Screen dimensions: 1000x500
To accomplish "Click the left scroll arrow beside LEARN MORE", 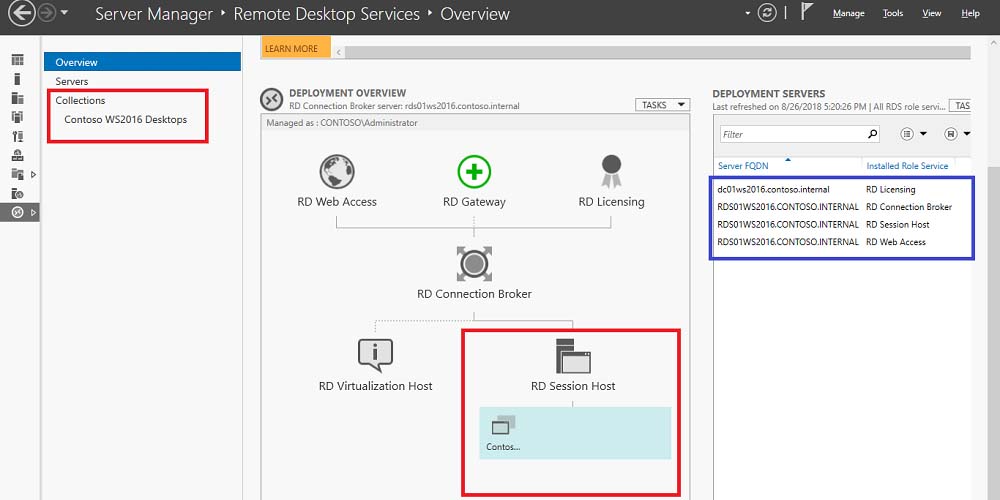I will pyautogui.click(x=338, y=52).
